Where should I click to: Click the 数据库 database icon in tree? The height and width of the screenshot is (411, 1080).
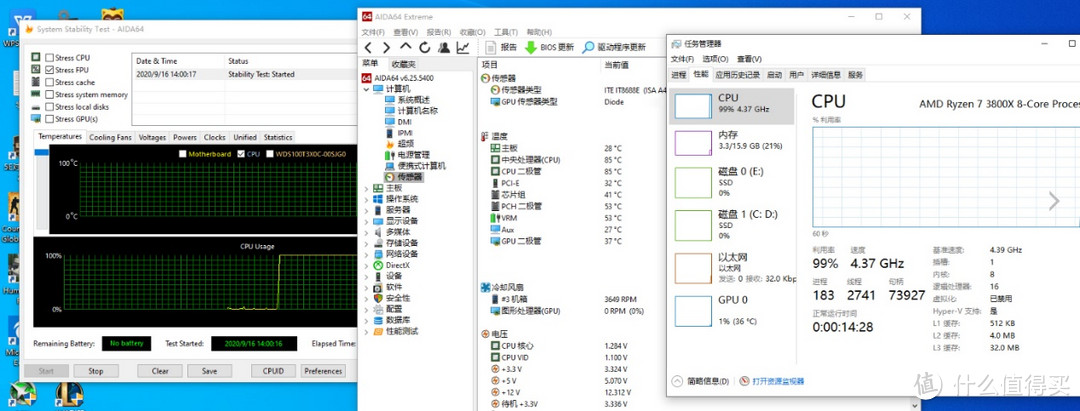point(378,320)
